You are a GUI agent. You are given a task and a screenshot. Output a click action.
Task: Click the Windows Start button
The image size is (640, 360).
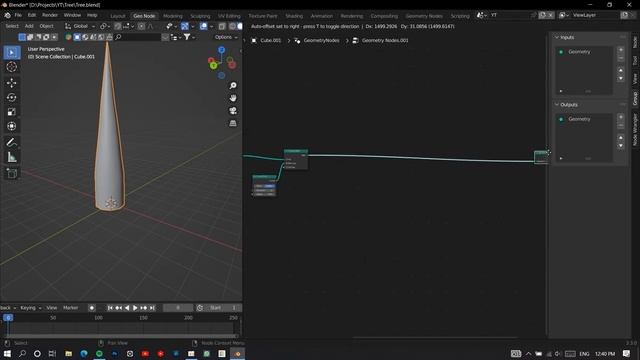7,353
